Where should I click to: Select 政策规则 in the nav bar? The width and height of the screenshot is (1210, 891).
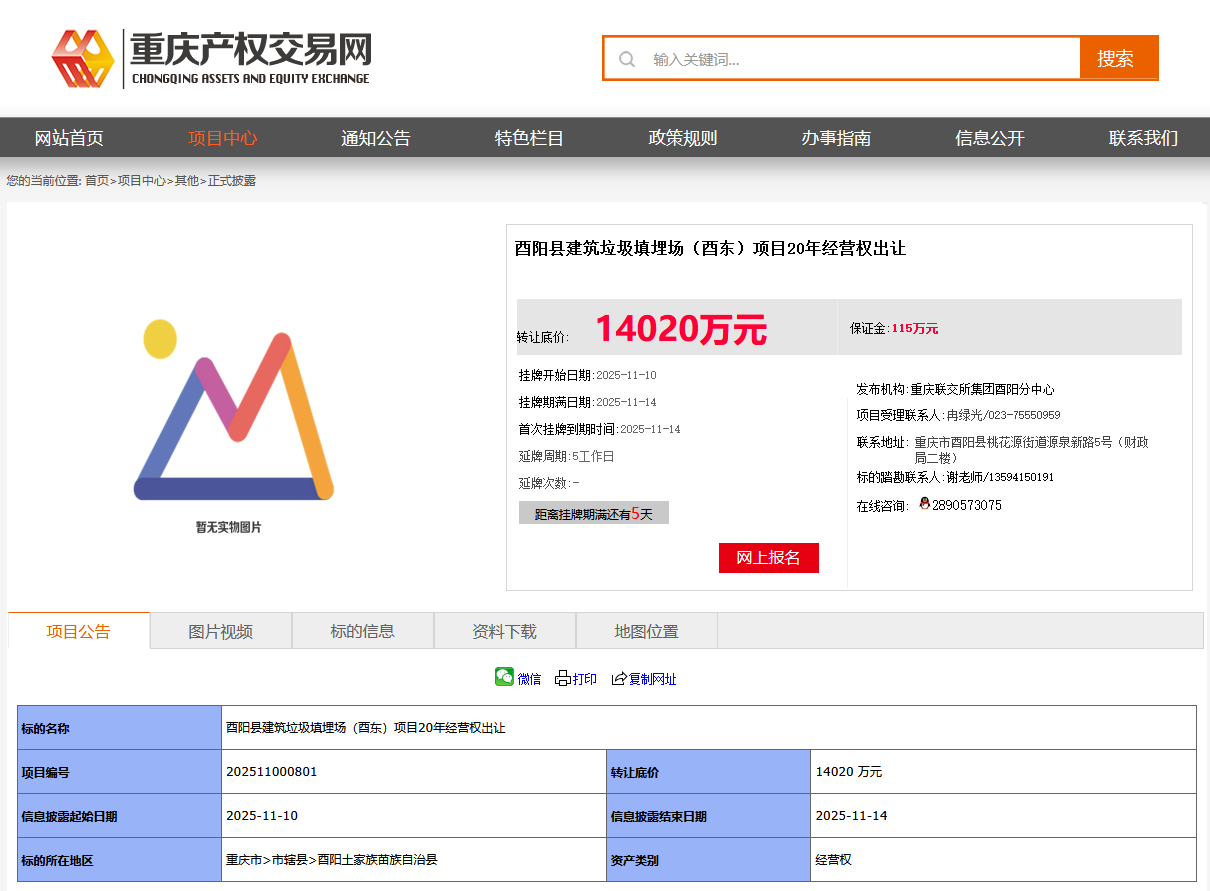click(x=683, y=138)
